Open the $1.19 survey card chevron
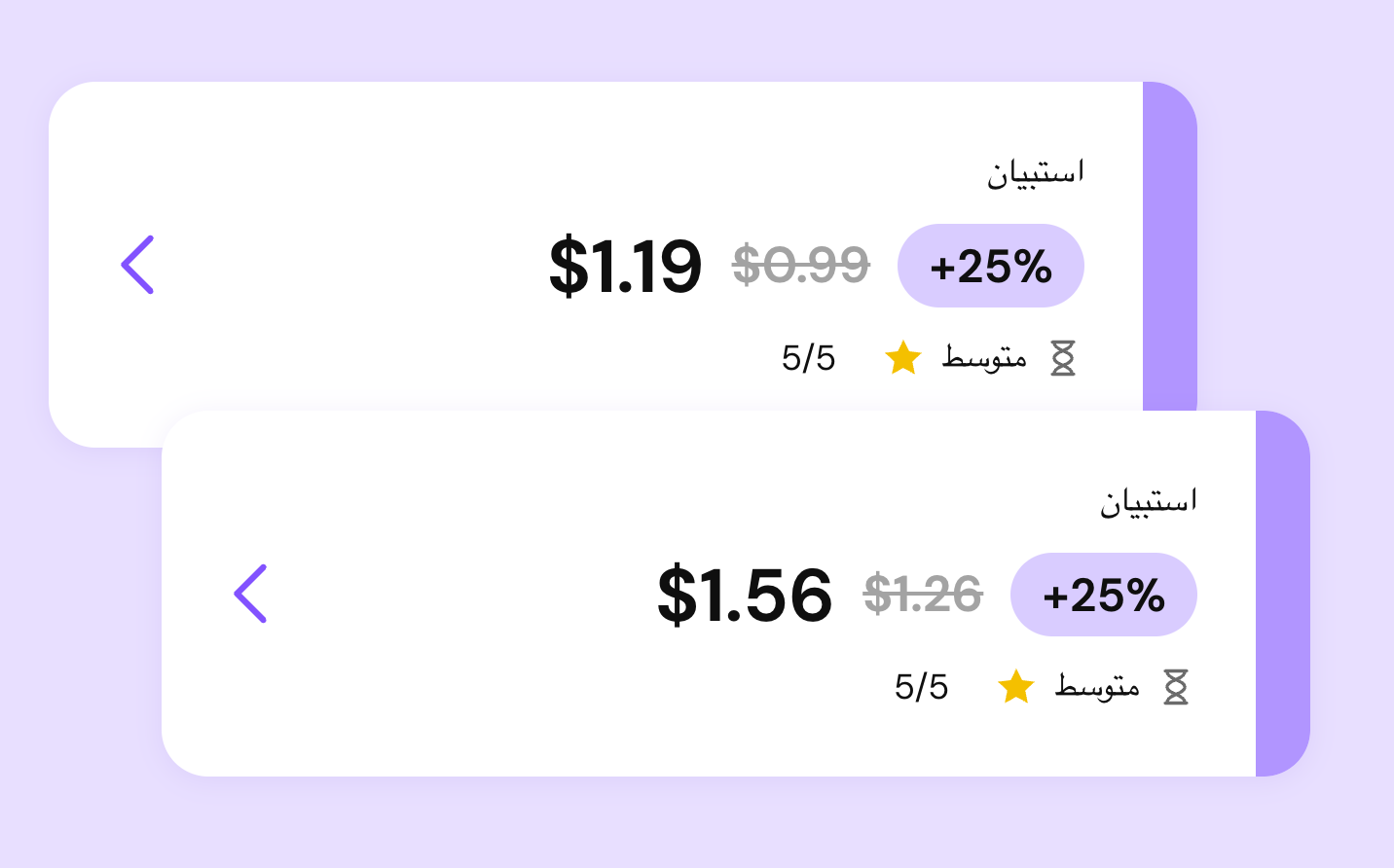 (137, 265)
